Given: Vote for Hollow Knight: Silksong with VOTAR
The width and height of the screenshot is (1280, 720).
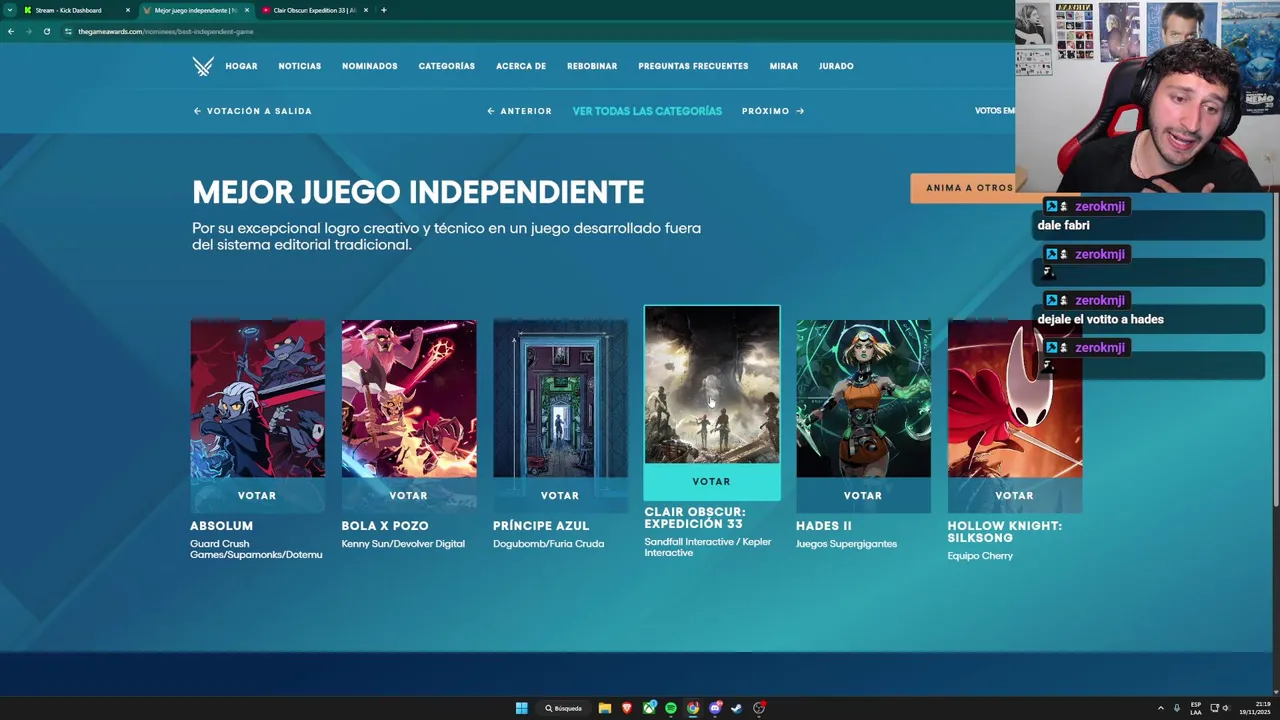Looking at the screenshot, I should [1014, 495].
